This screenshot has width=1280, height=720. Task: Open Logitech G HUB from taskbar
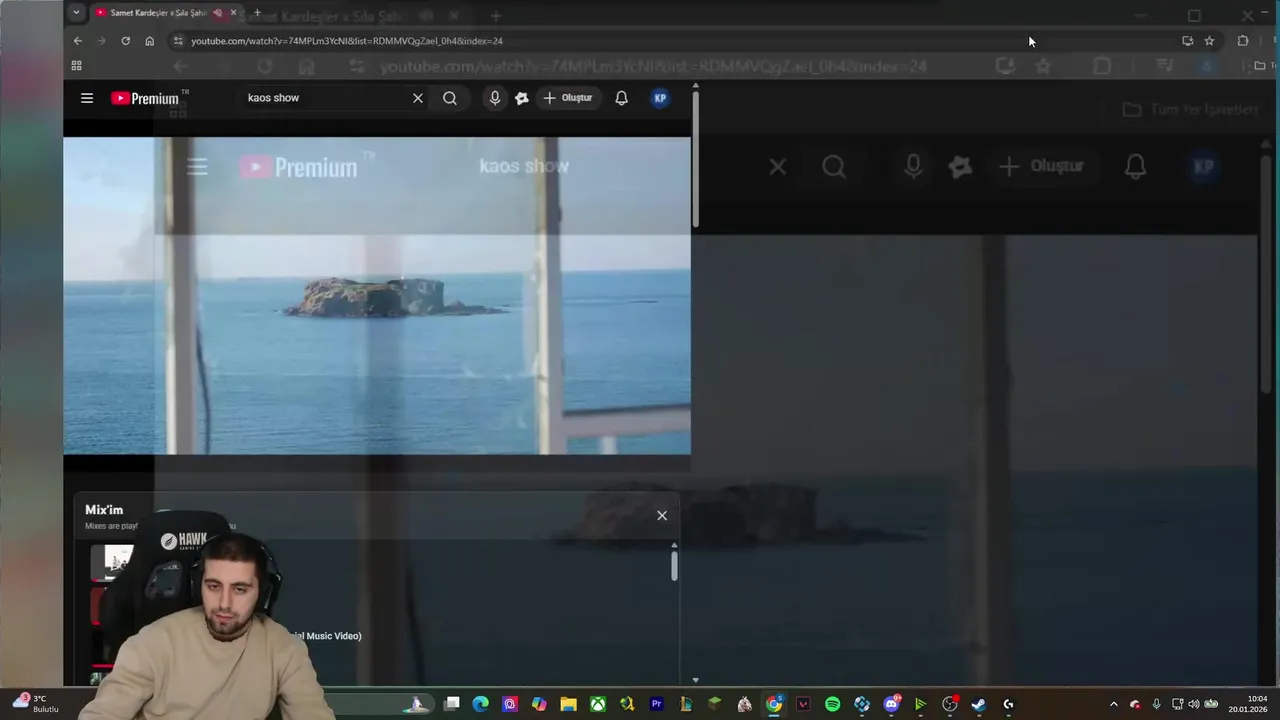(1008, 704)
